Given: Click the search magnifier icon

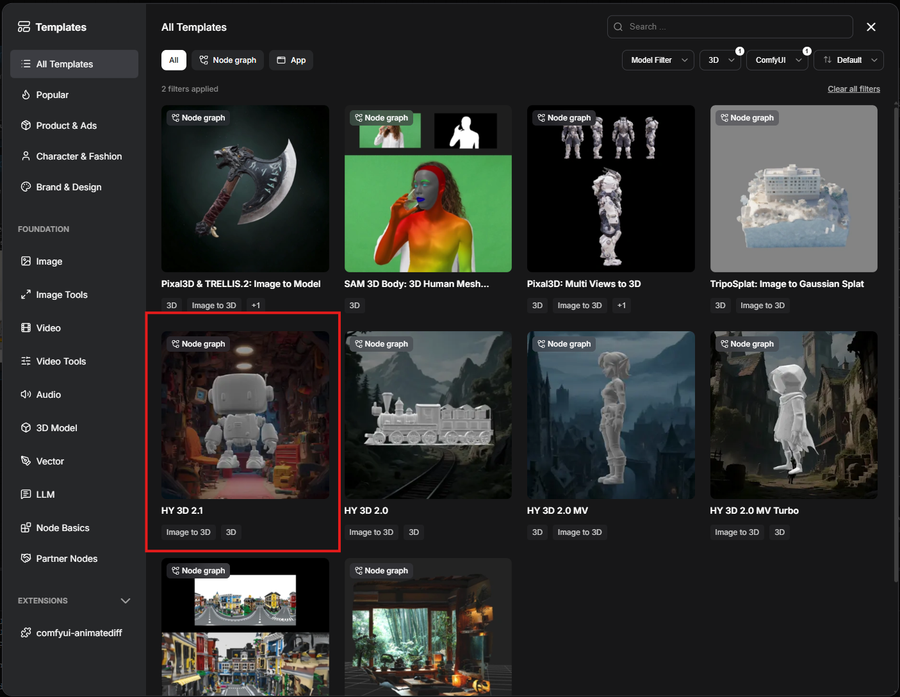Looking at the screenshot, I should click(618, 27).
